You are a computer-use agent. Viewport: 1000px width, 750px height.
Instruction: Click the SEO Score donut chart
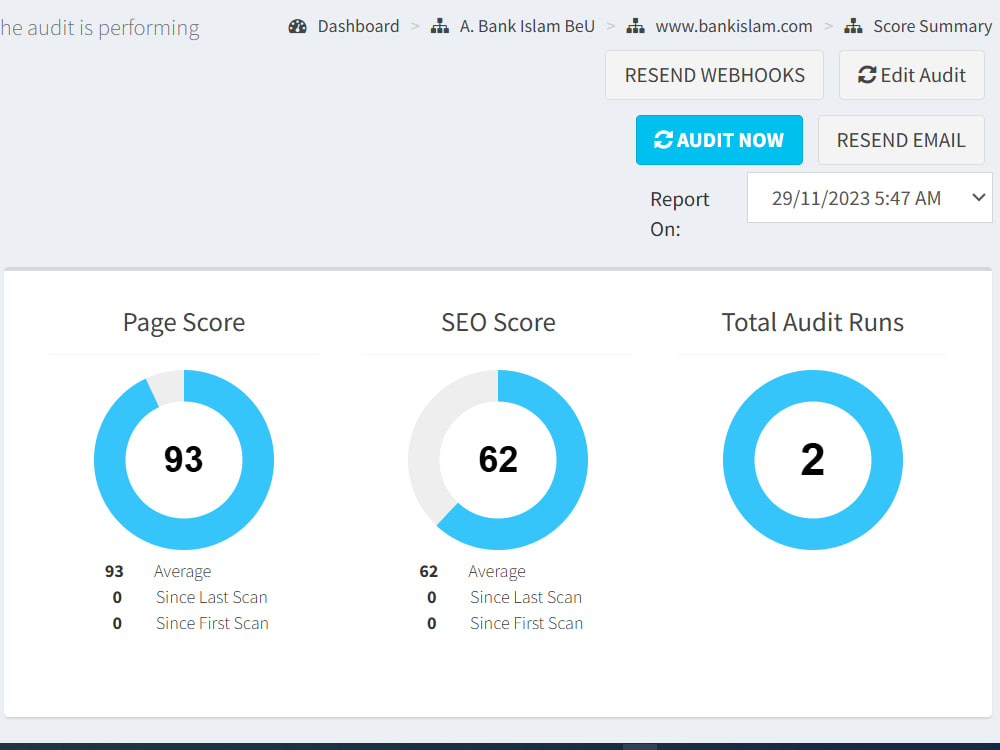498,459
